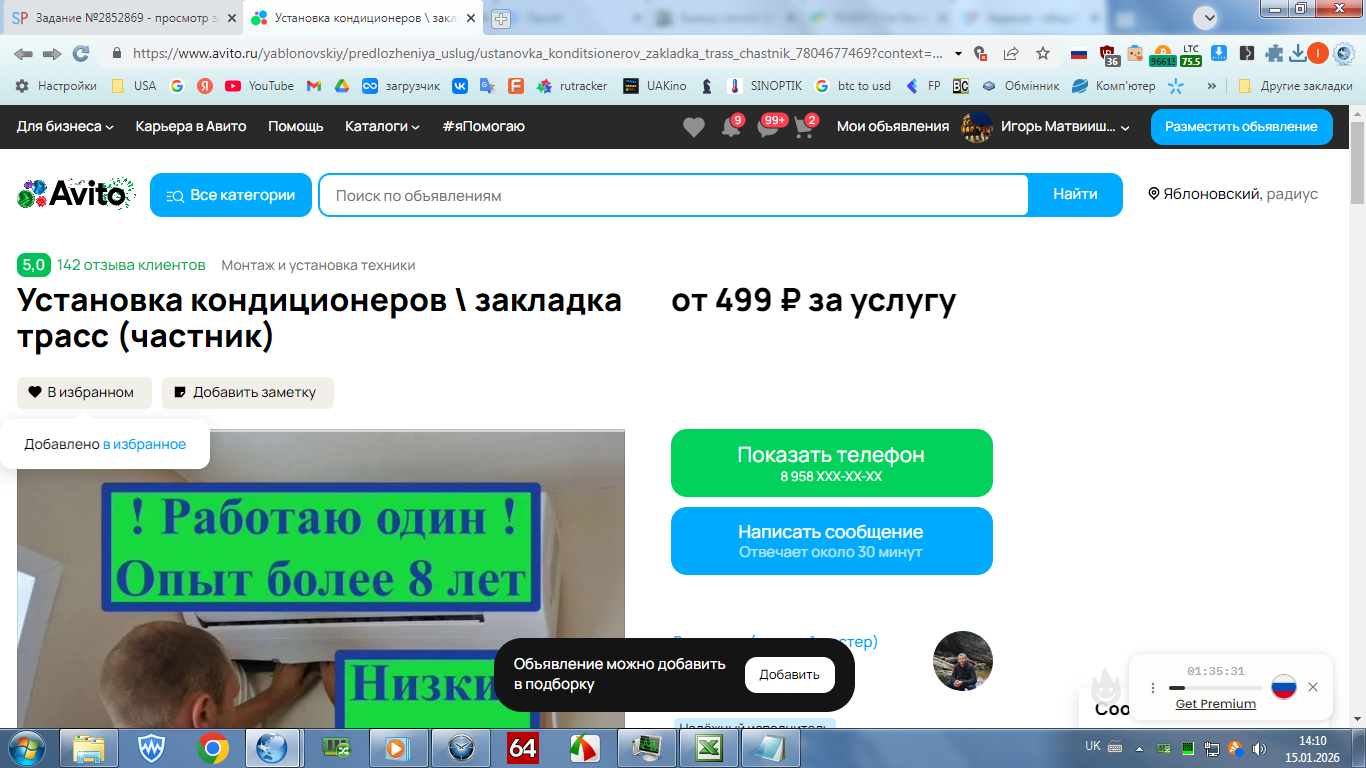Open messages icon with 99+ badge
The width and height of the screenshot is (1366, 768).
point(768,126)
